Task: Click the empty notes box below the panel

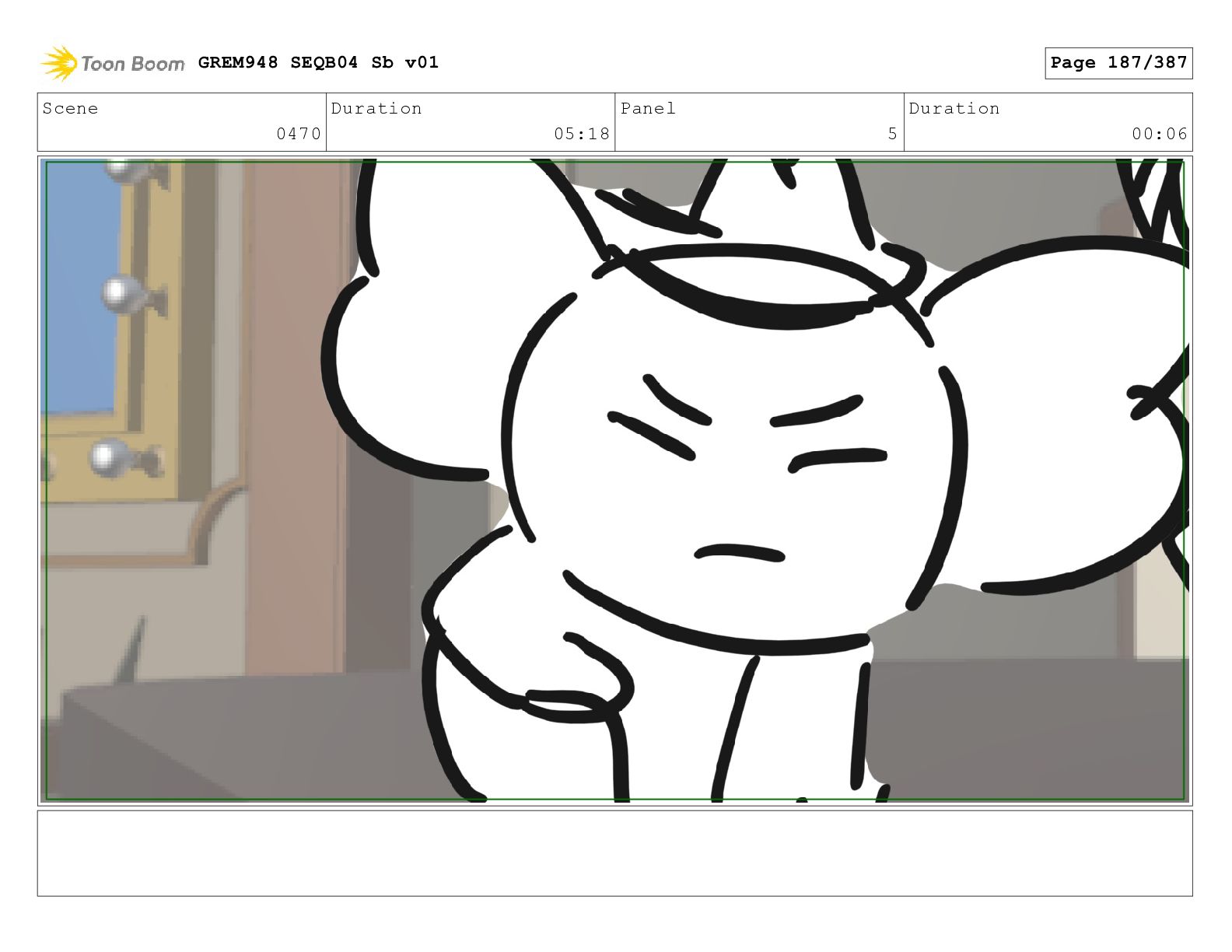Action: 614,853
